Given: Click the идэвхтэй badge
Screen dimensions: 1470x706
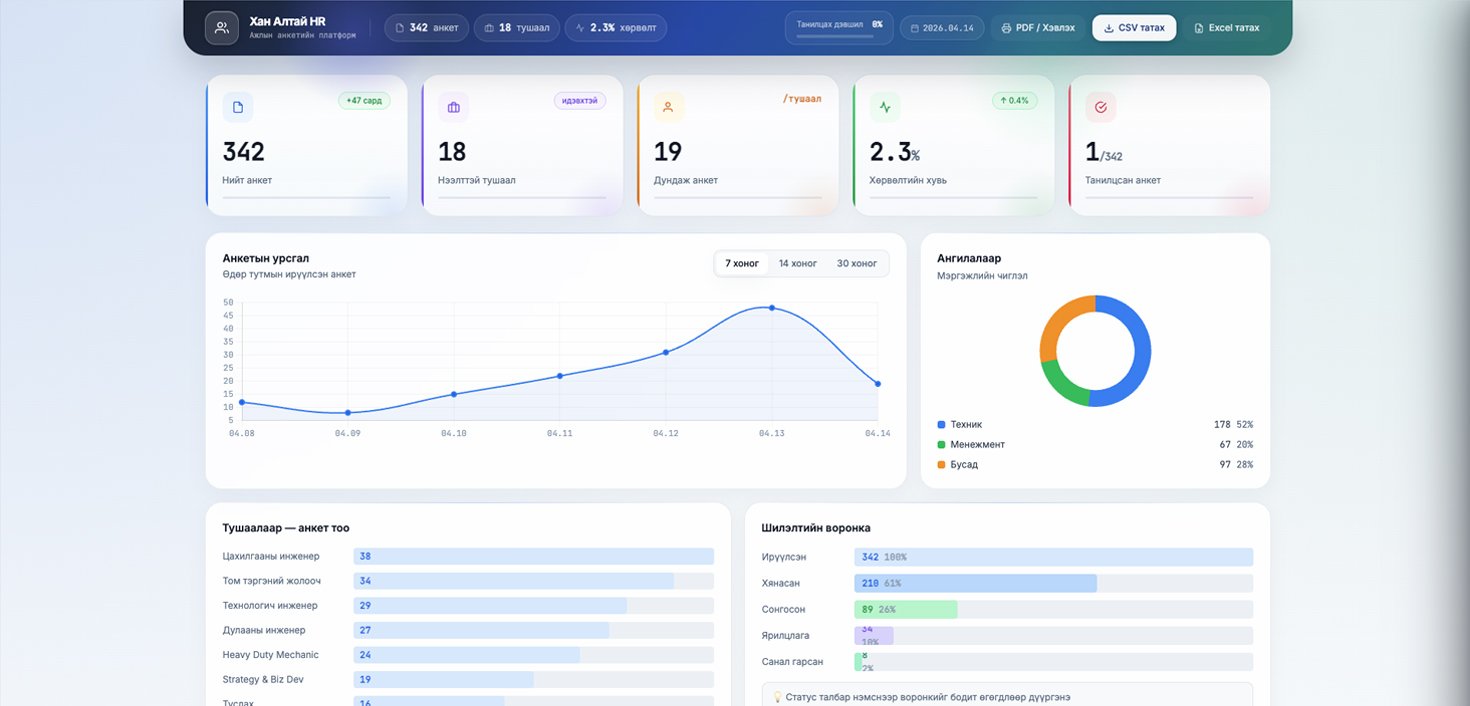Looking at the screenshot, I should tap(580, 101).
